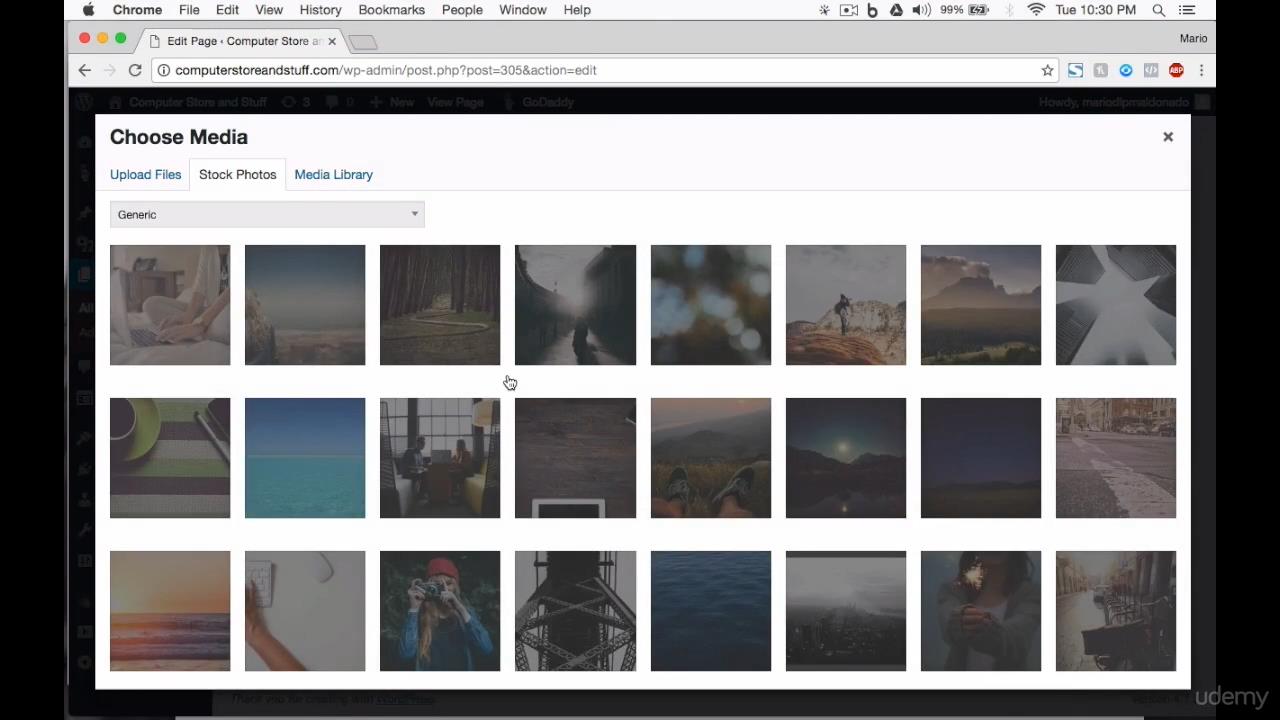Click the Mario profile button
The width and height of the screenshot is (1280, 720).
(1193, 38)
